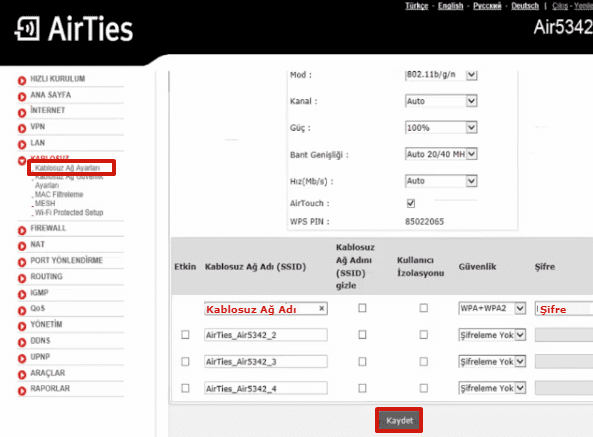This screenshot has width=593, height=437.
Task: Click the Şifre password input field
Action: [x=564, y=309]
